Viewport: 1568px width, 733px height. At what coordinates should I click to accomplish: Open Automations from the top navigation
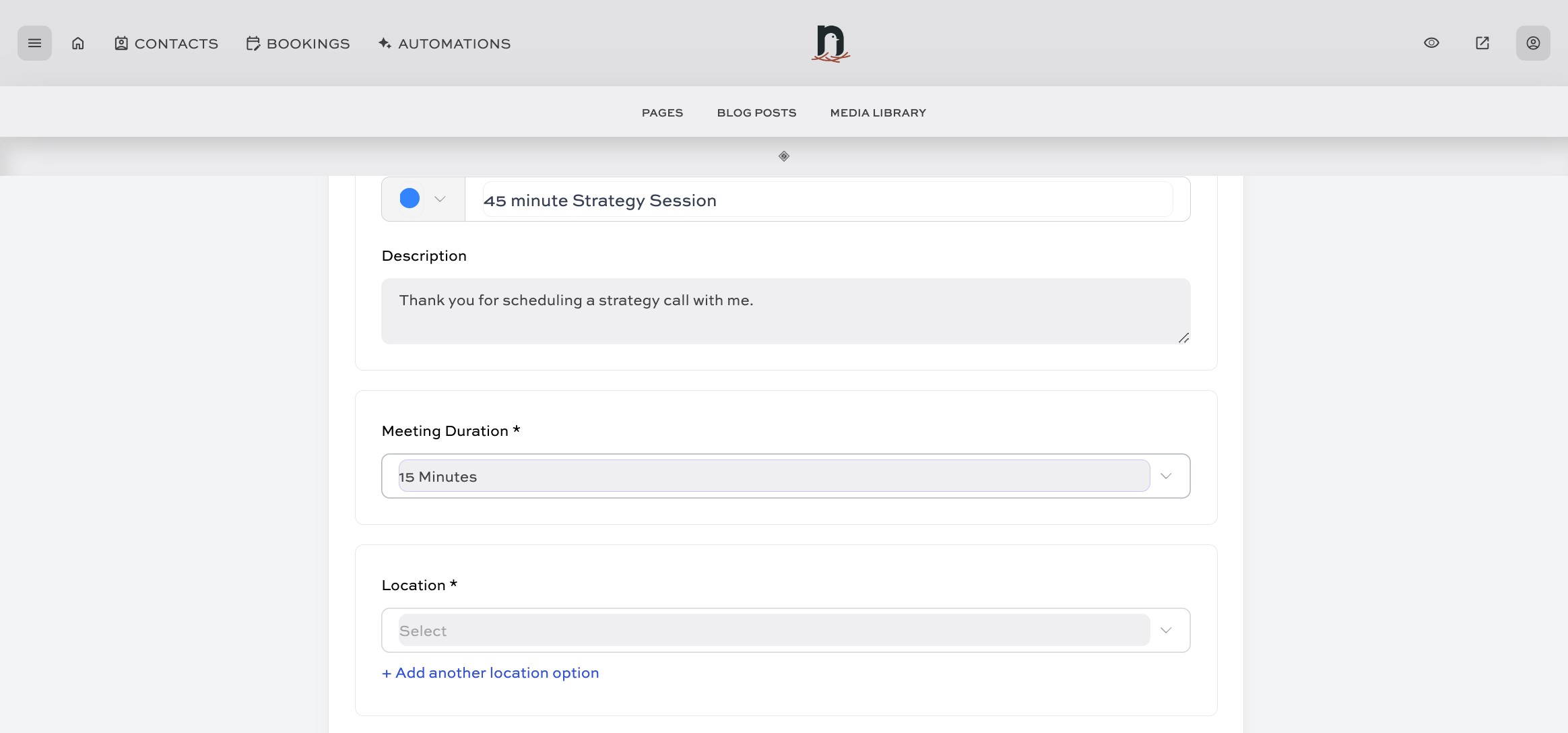pyautogui.click(x=445, y=44)
